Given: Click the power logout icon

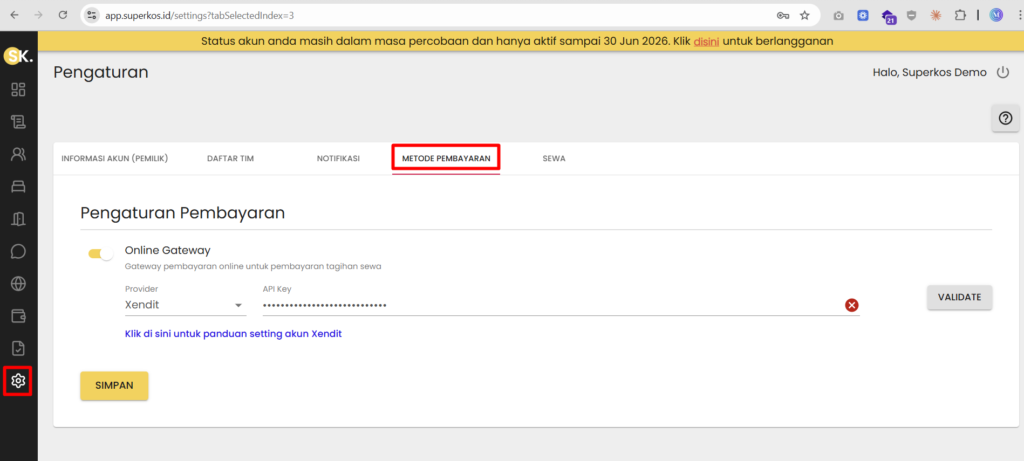Looking at the screenshot, I should [1002, 72].
